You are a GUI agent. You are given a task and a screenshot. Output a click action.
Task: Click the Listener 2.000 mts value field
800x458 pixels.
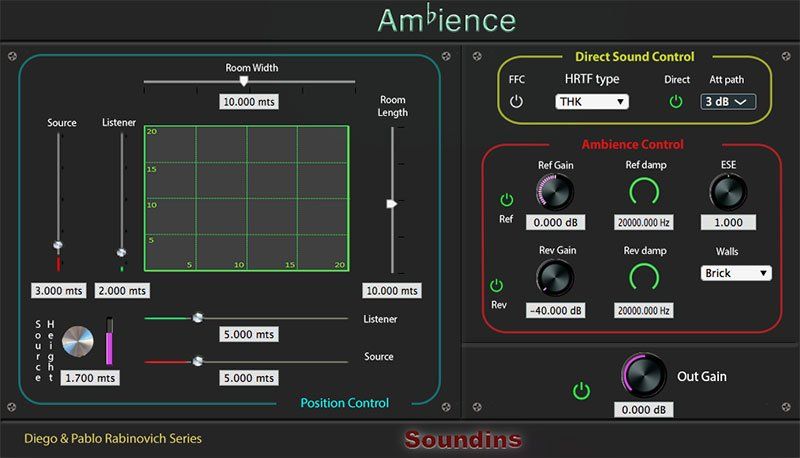(122, 291)
